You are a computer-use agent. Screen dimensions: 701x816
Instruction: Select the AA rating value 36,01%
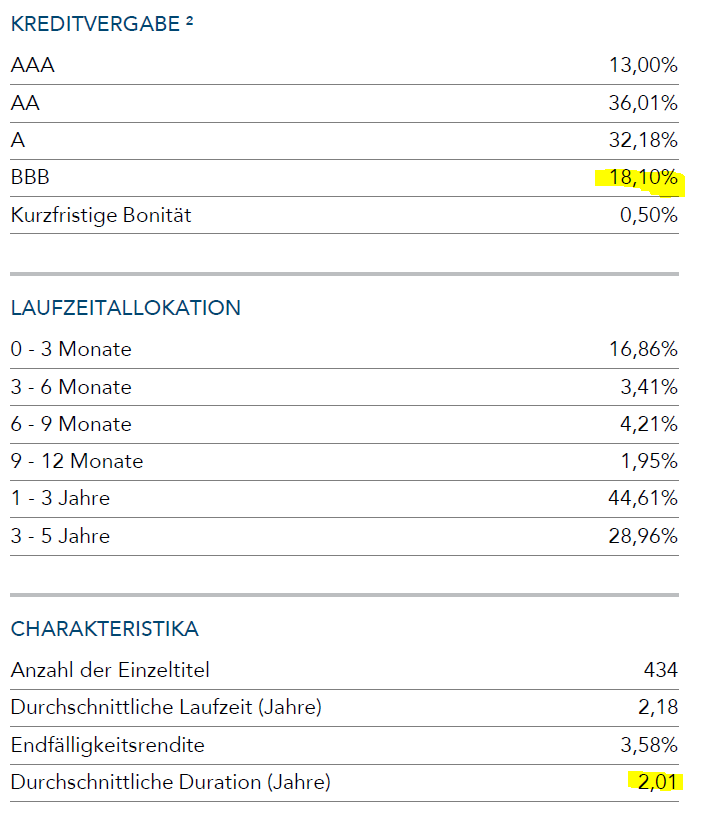click(x=643, y=103)
